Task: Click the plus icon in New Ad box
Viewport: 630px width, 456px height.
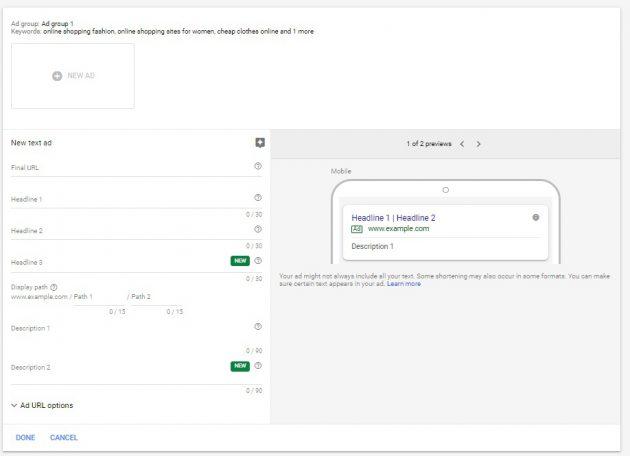Action: point(57,76)
